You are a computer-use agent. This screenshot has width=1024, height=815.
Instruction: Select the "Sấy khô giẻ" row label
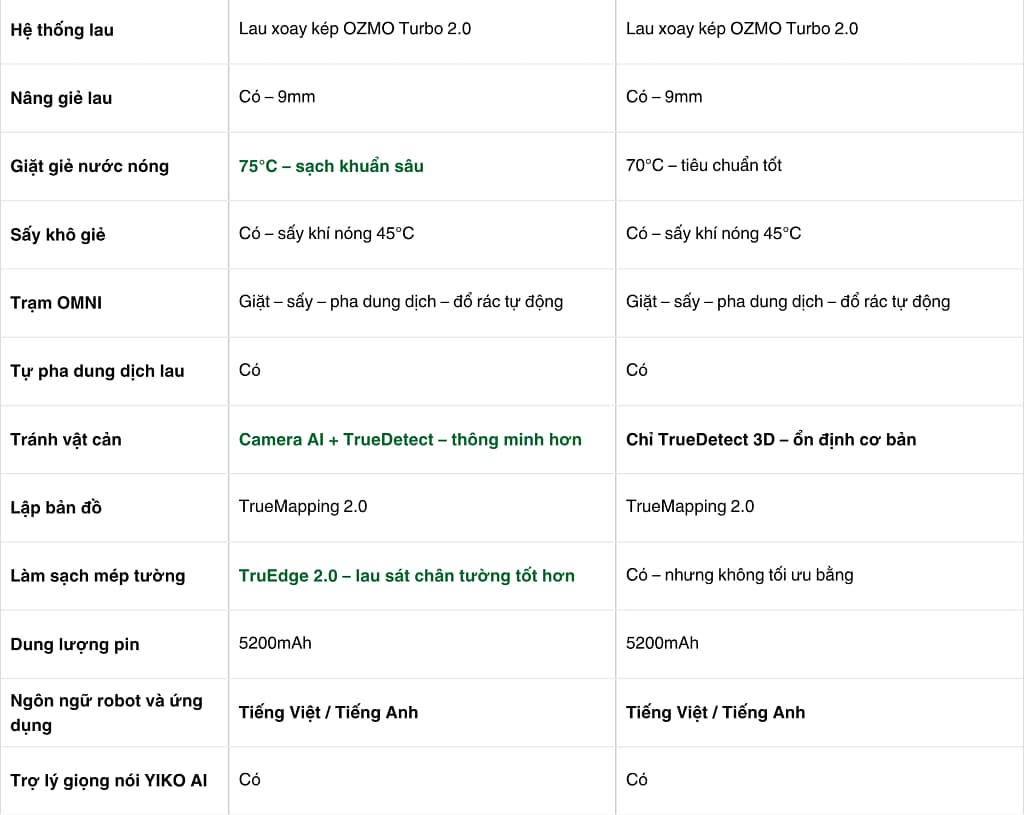58,235
